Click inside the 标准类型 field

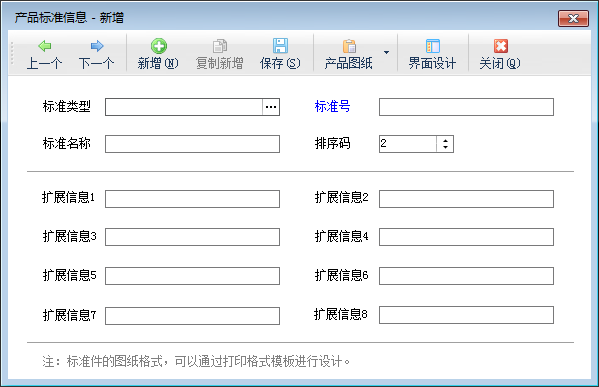[184, 107]
